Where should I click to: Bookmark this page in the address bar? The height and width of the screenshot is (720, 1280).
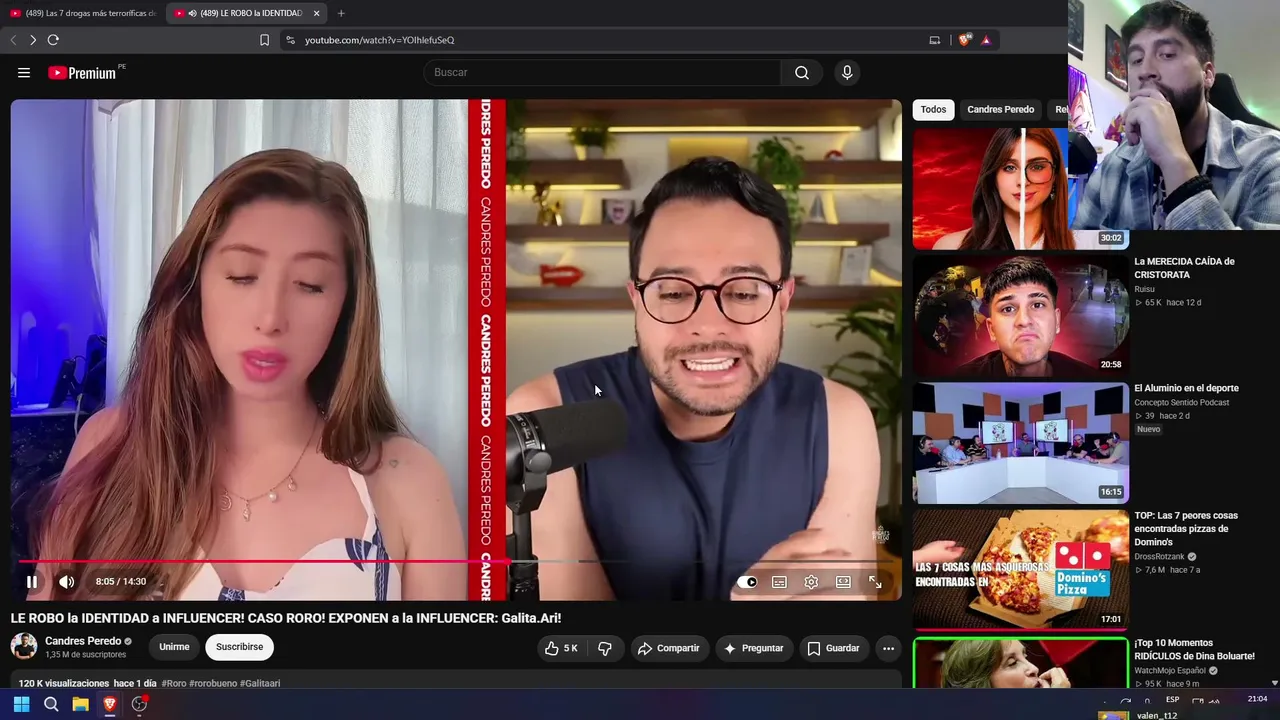coord(264,40)
